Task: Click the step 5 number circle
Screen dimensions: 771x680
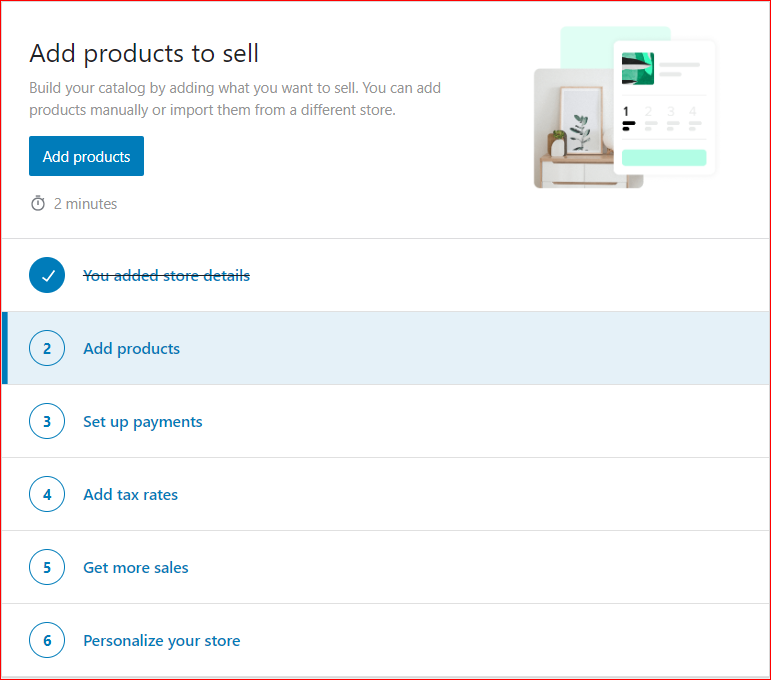Action: (x=47, y=568)
